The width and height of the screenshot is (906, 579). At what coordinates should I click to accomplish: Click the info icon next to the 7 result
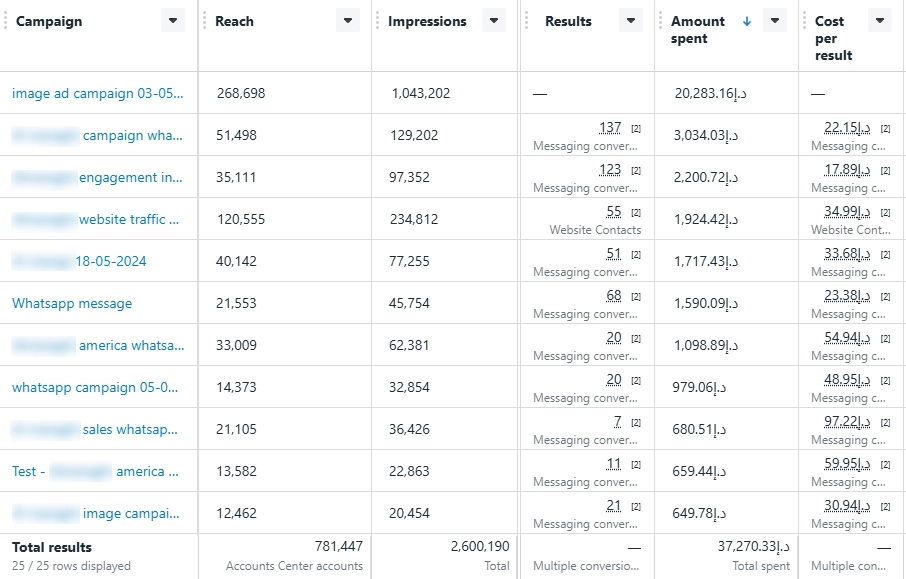tap(635, 422)
